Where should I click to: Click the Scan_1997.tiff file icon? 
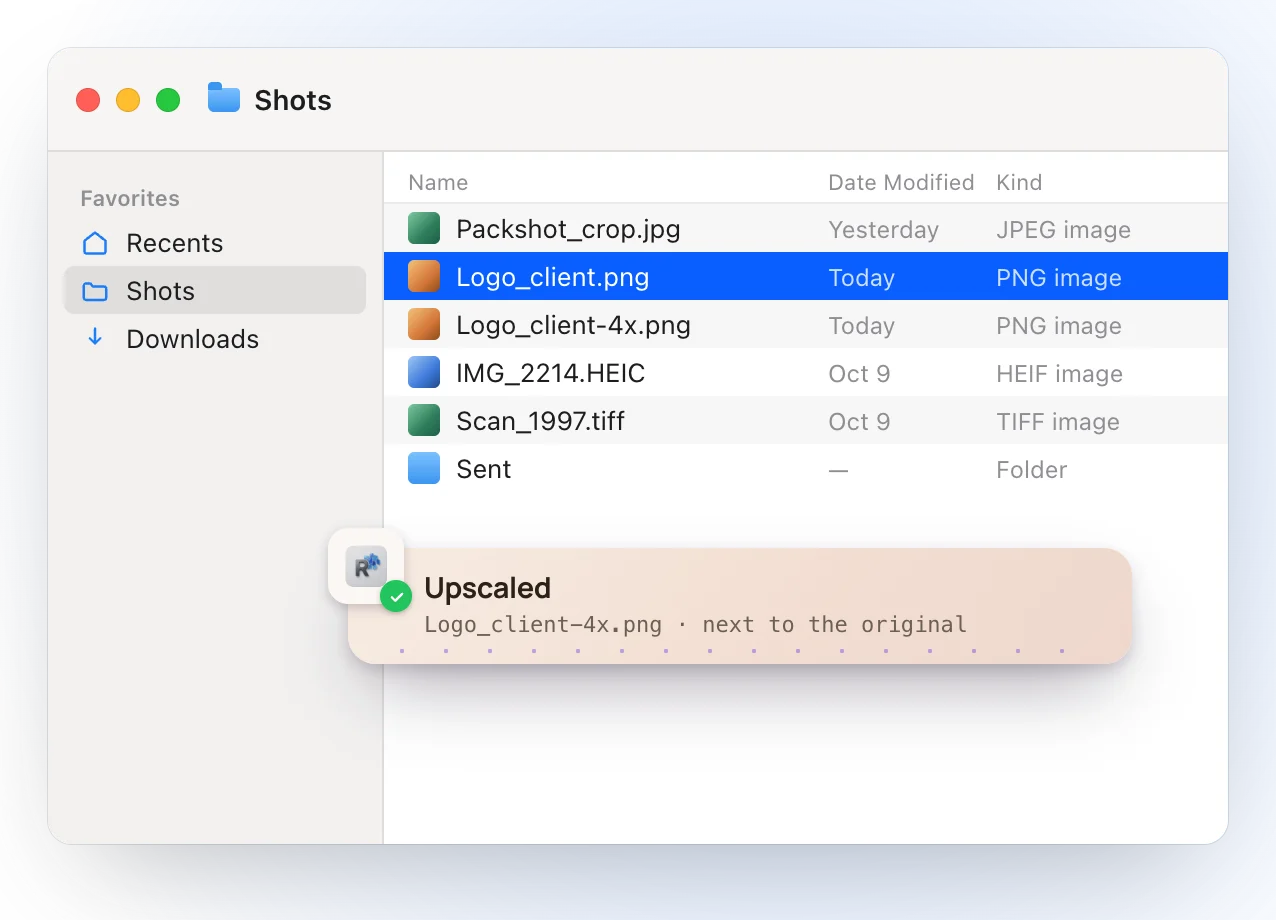424,421
